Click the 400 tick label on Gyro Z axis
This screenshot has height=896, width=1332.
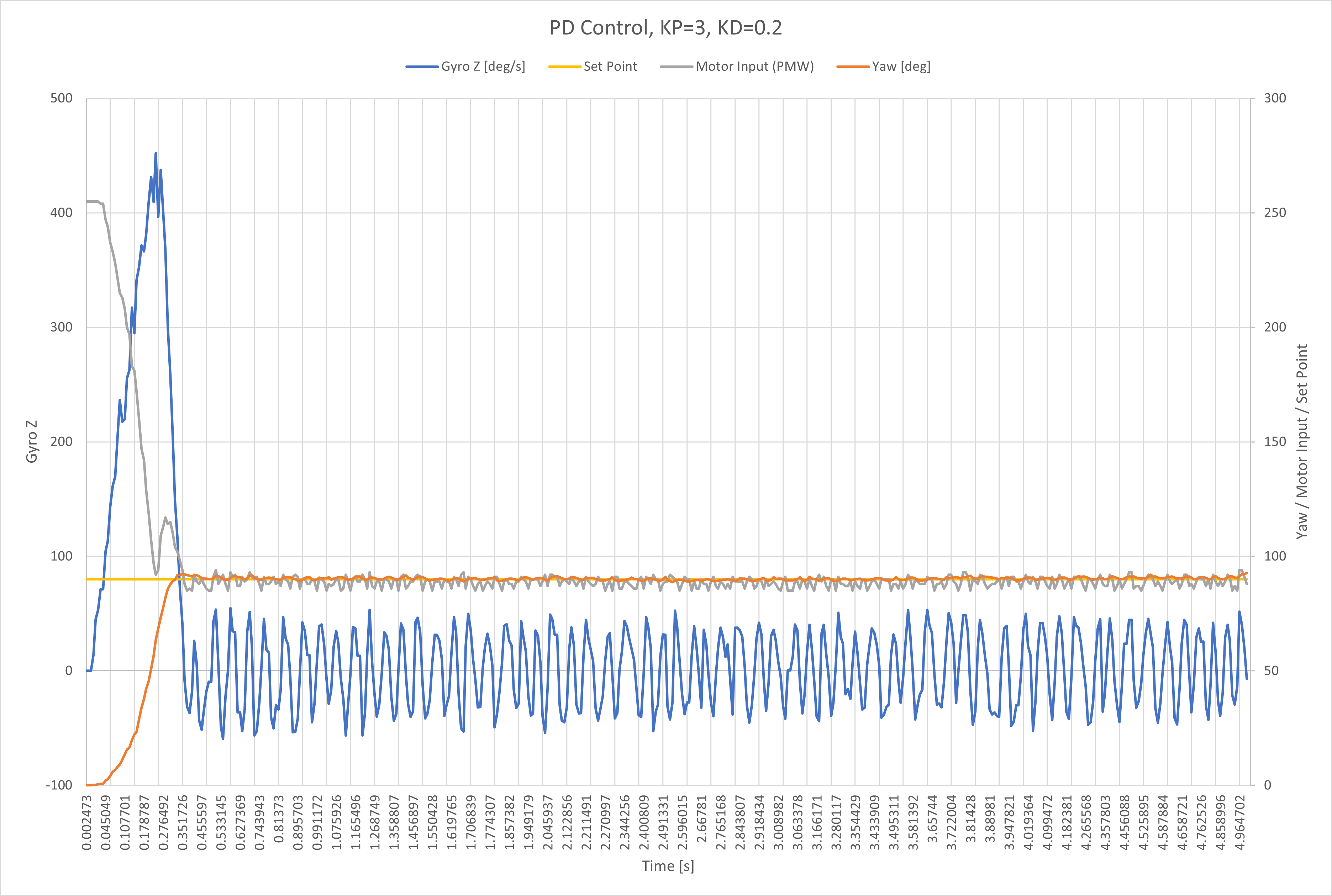(61, 213)
